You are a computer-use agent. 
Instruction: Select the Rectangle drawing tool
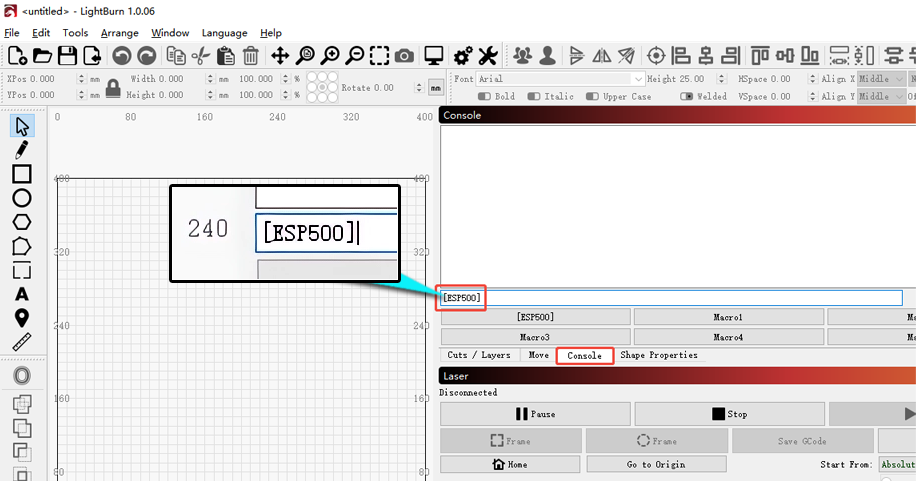(x=22, y=174)
